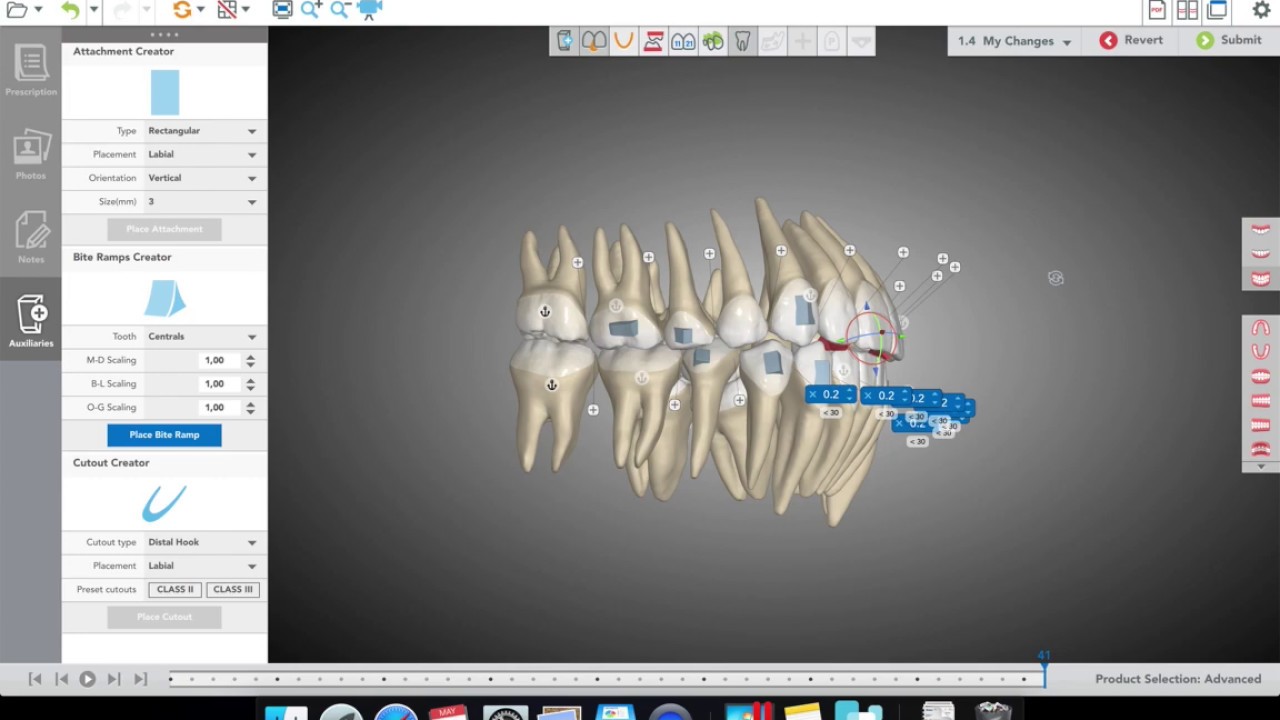The image size is (1280, 720).
Task: Open the PDF export icon
Action: pos(1157,10)
